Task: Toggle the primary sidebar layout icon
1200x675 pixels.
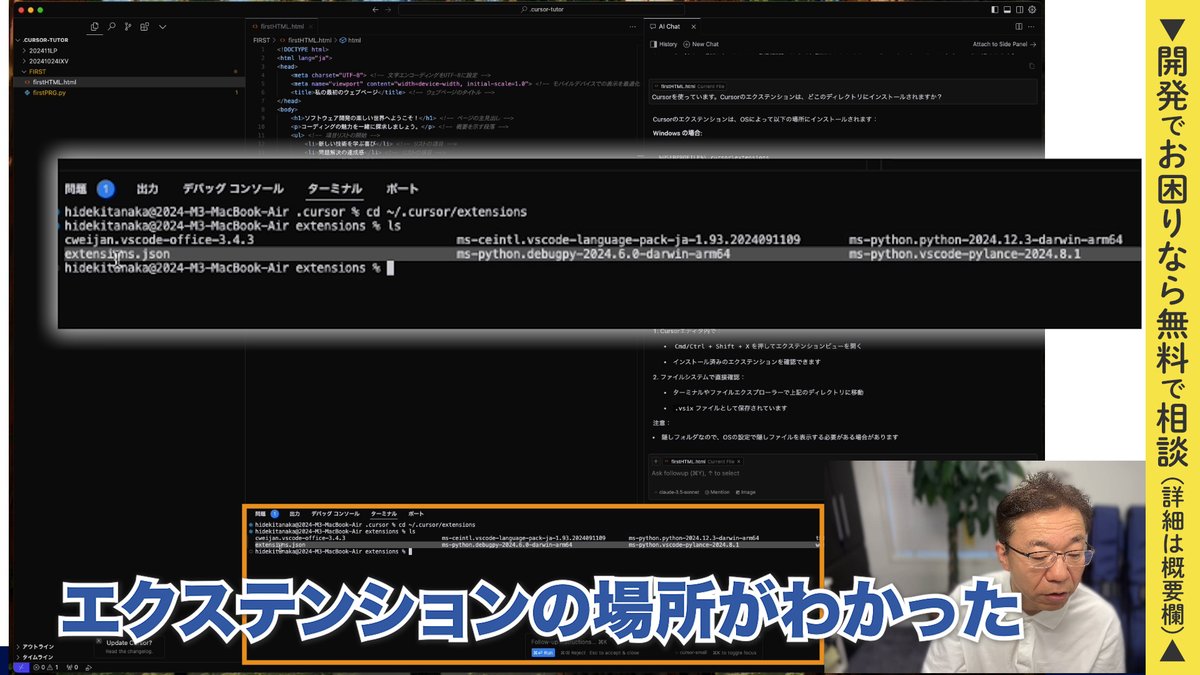Action: [994, 9]
